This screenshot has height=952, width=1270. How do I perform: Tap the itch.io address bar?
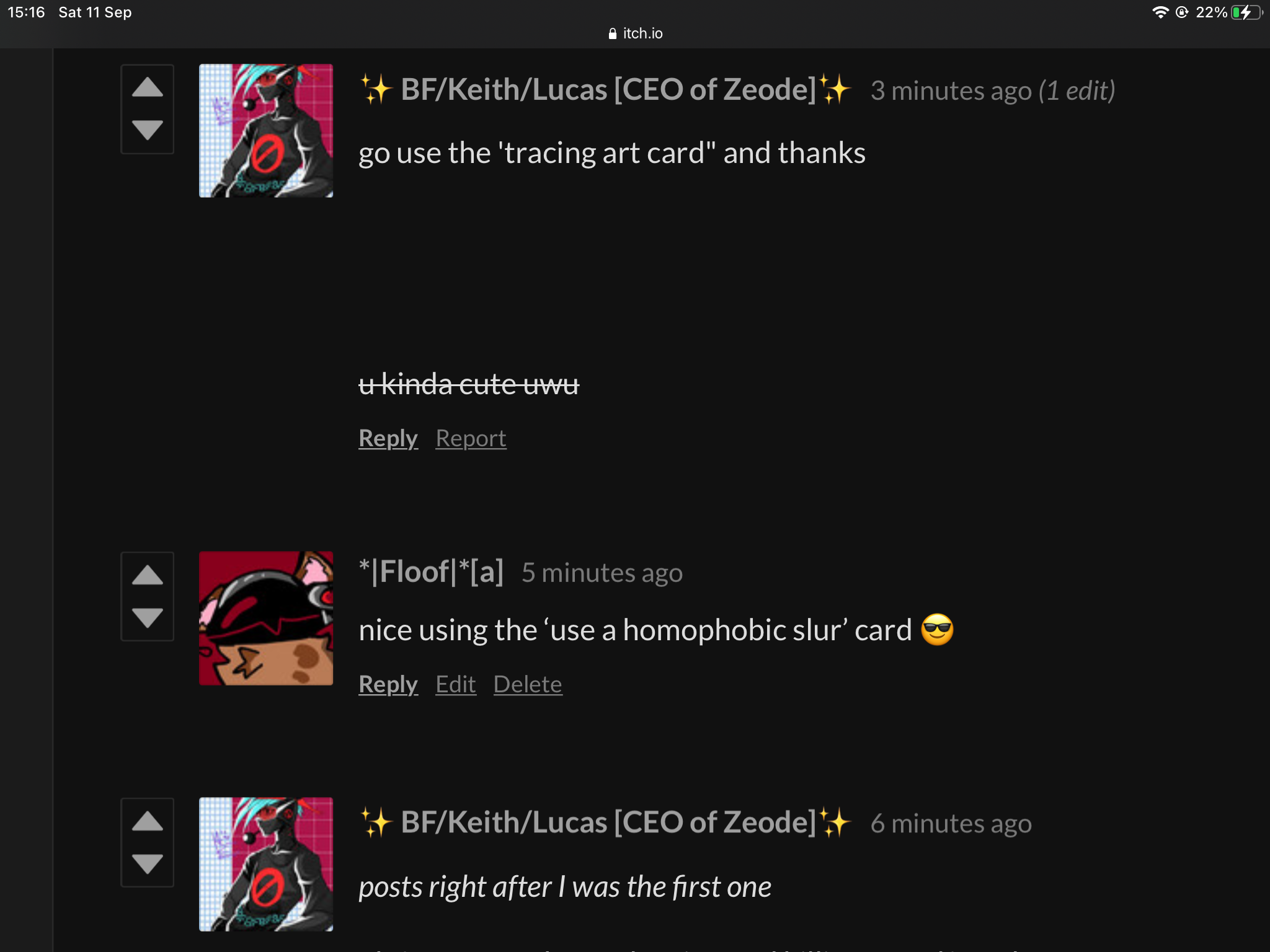click(x=635, y=33)
